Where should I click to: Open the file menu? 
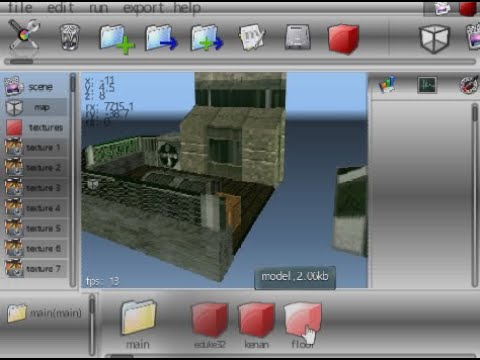pos(20,7)
